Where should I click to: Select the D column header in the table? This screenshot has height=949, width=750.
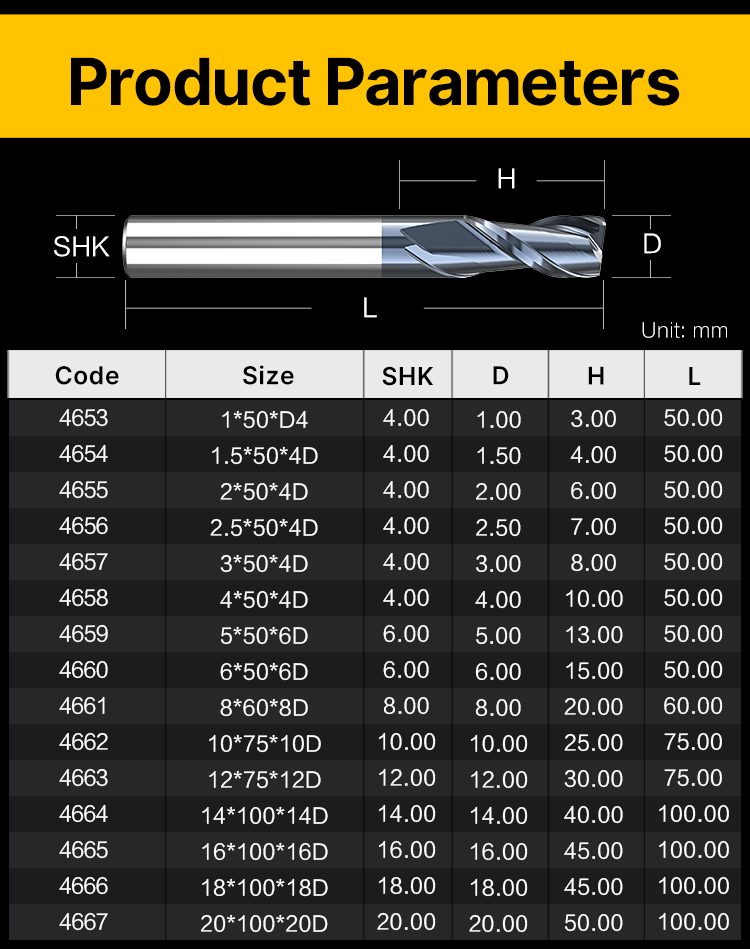pos(500,376)
